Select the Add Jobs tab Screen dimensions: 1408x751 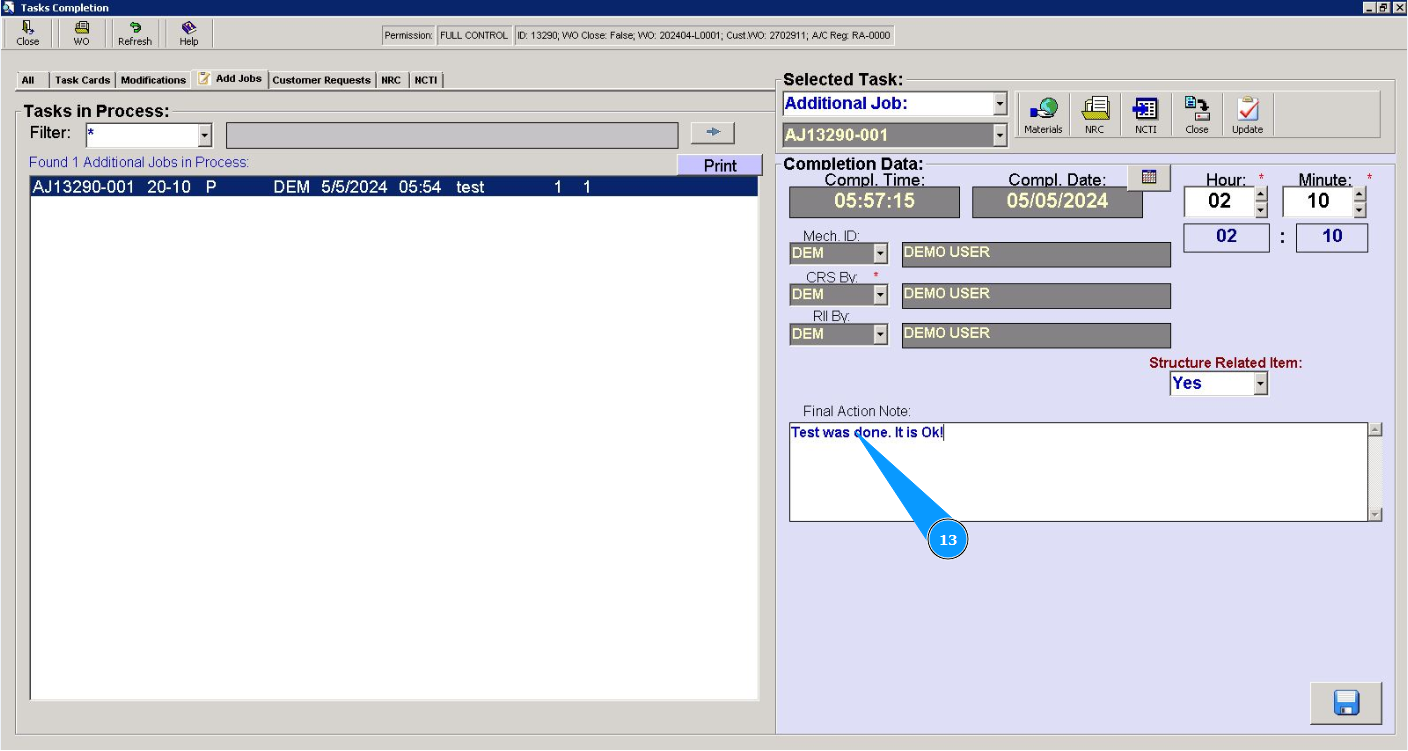(x=230, y=78)
